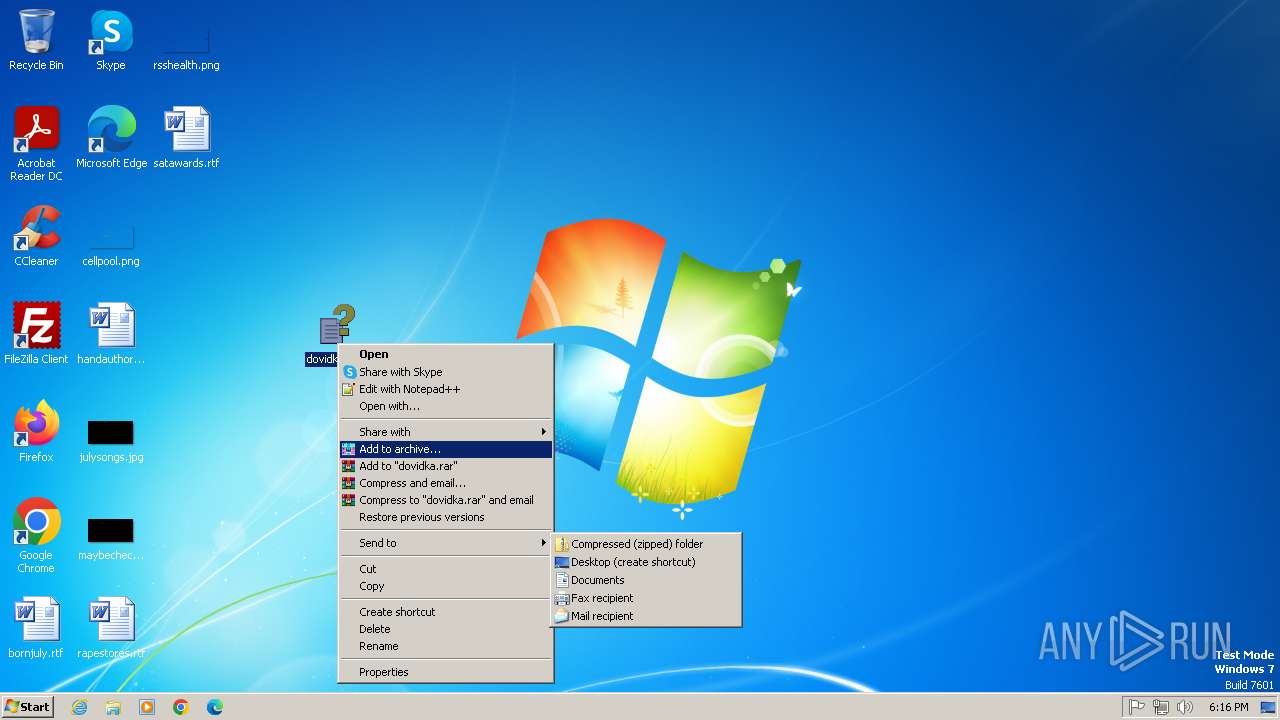Select the bornjuly.rtf document icon
The image size is (1280, 720).
(x=36, y=628)
